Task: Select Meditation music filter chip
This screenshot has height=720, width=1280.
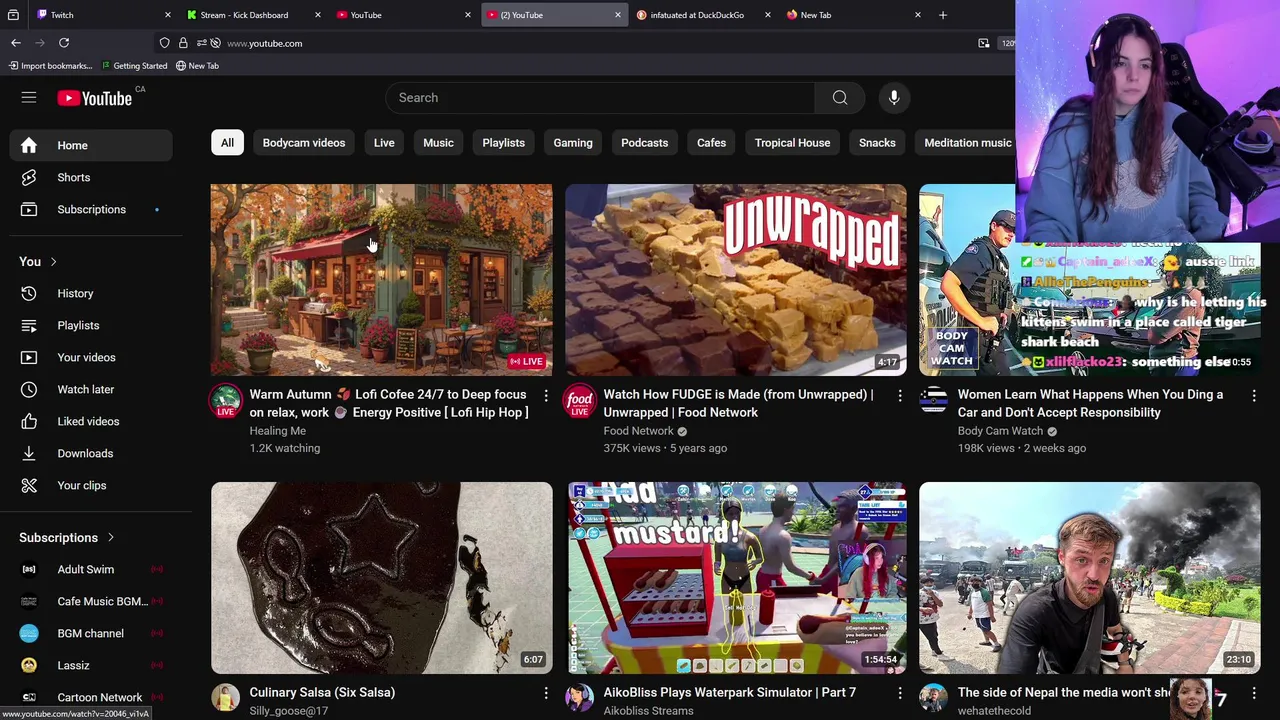Action: (968, 143)
